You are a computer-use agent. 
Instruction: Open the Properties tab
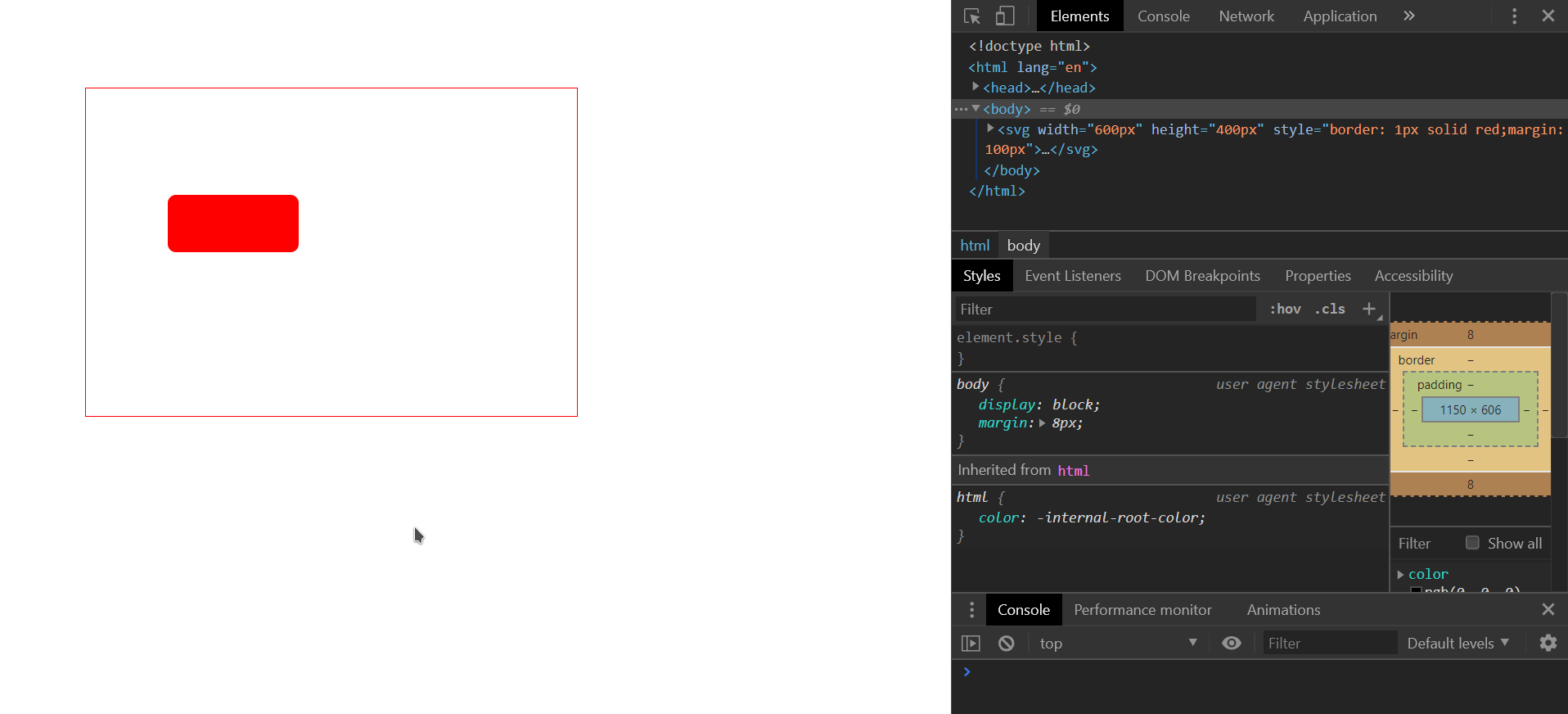pos(1318,276)
